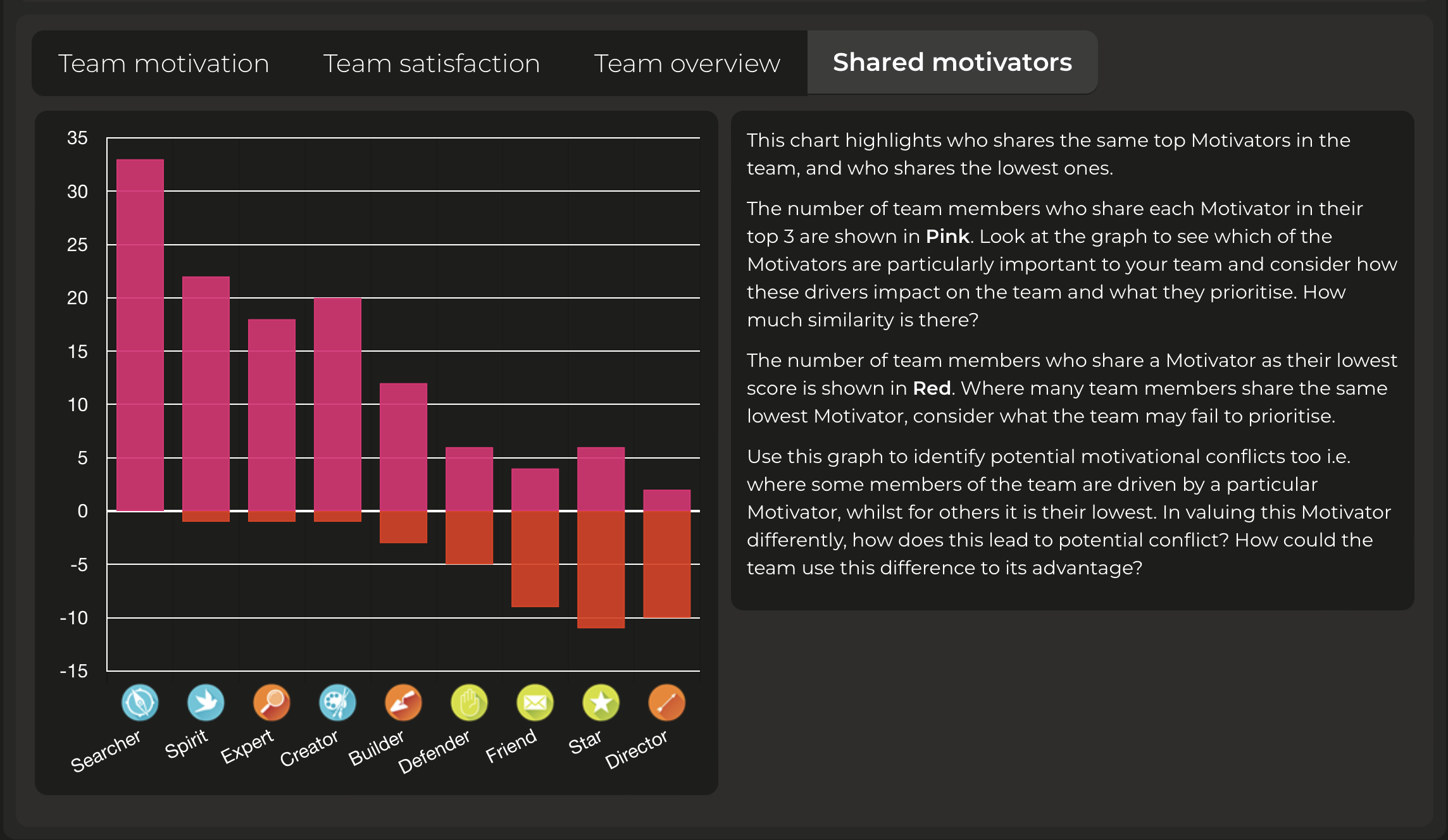Select the Star icon below the chart
The width and height of the screenshot is (1448, 840).
click(x=601, y=703)
